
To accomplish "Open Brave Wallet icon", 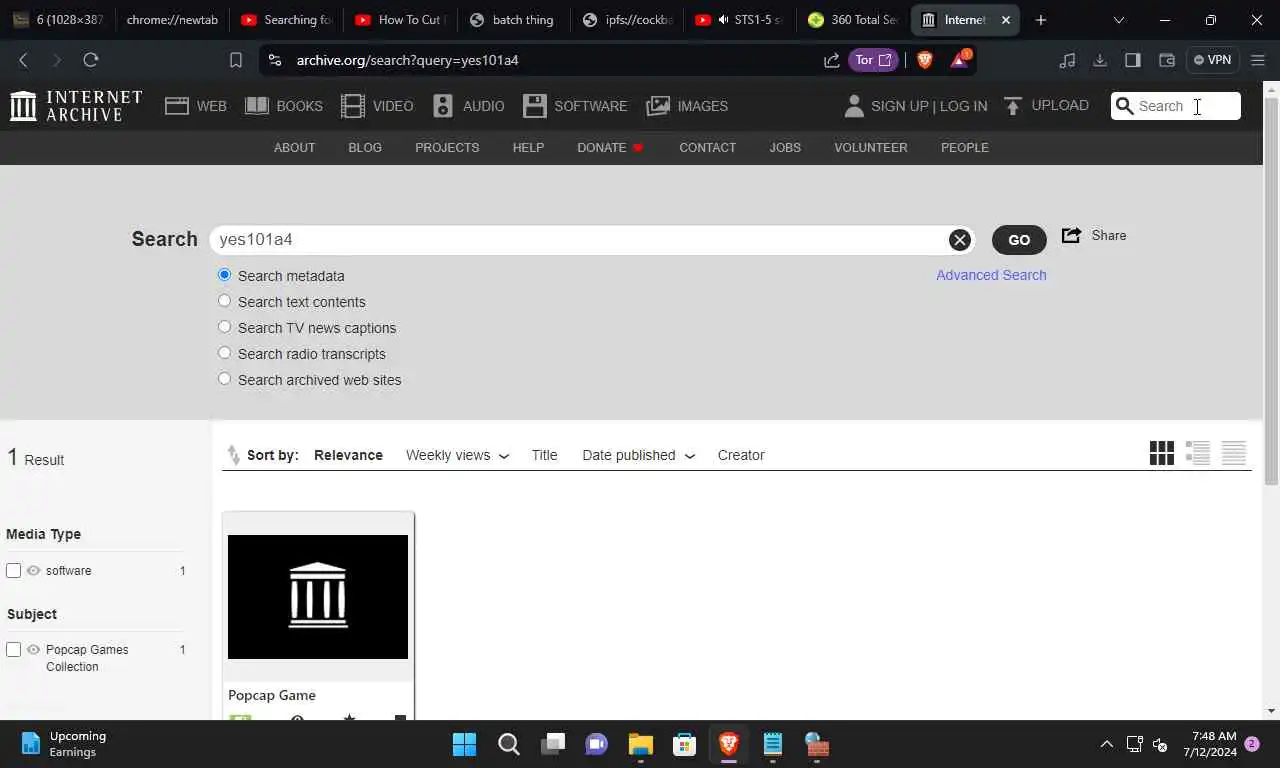I will pos(1166,60).
